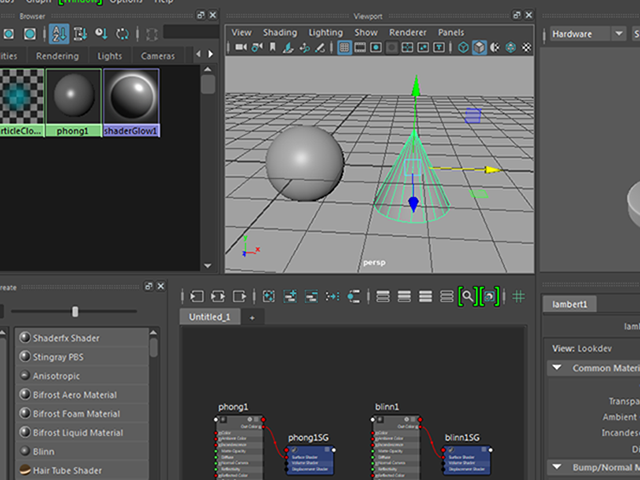Select the camera icon in Viewport toolbar

[241, 47]
